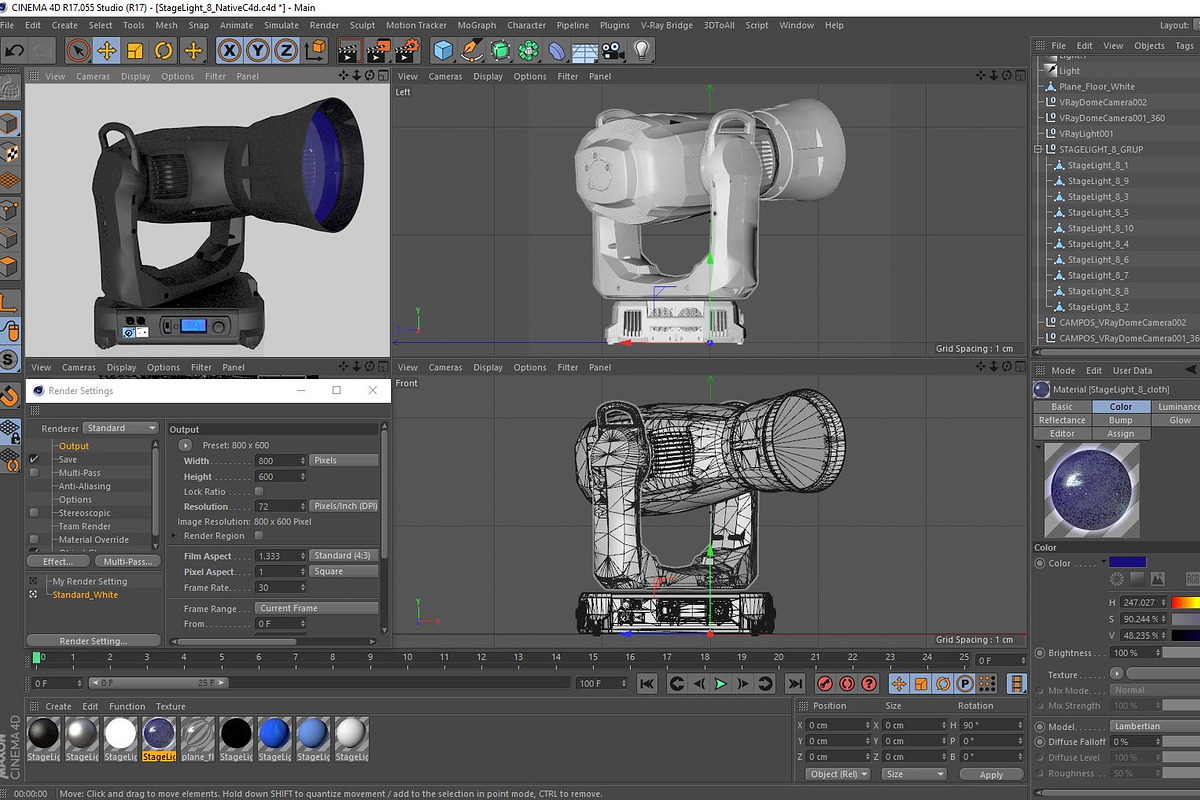The height and width of the screenshot is (800, 1200).
Task: Open the Sculpt menu
Action: [362, 25]
